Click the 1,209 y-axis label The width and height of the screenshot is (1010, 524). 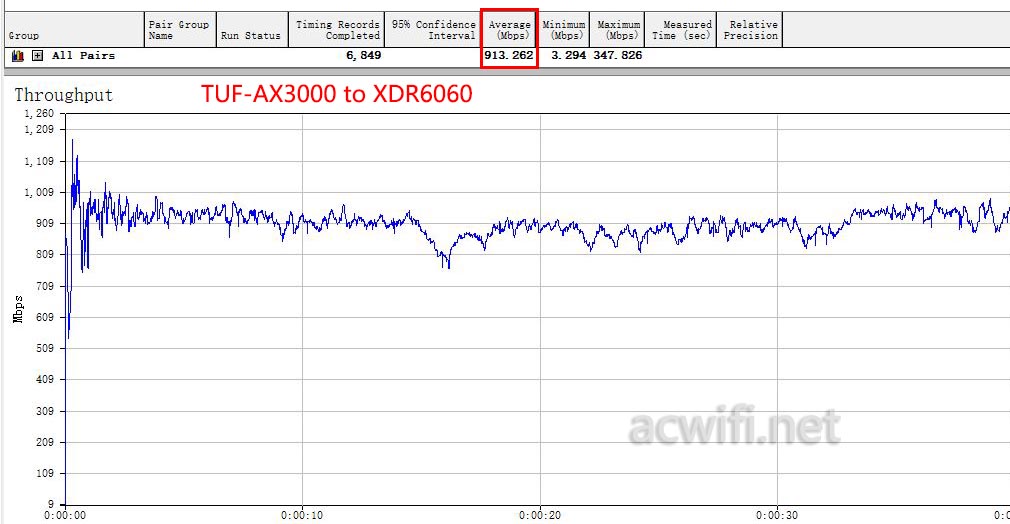tap(39, 130)
